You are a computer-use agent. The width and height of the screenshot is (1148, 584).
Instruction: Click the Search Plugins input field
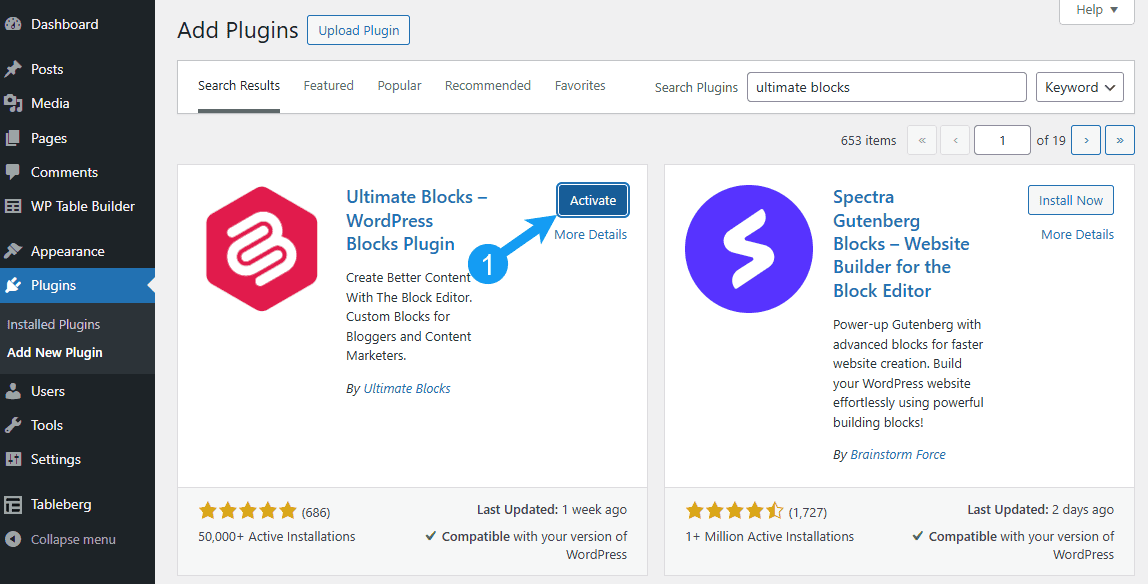click(887, 87)
